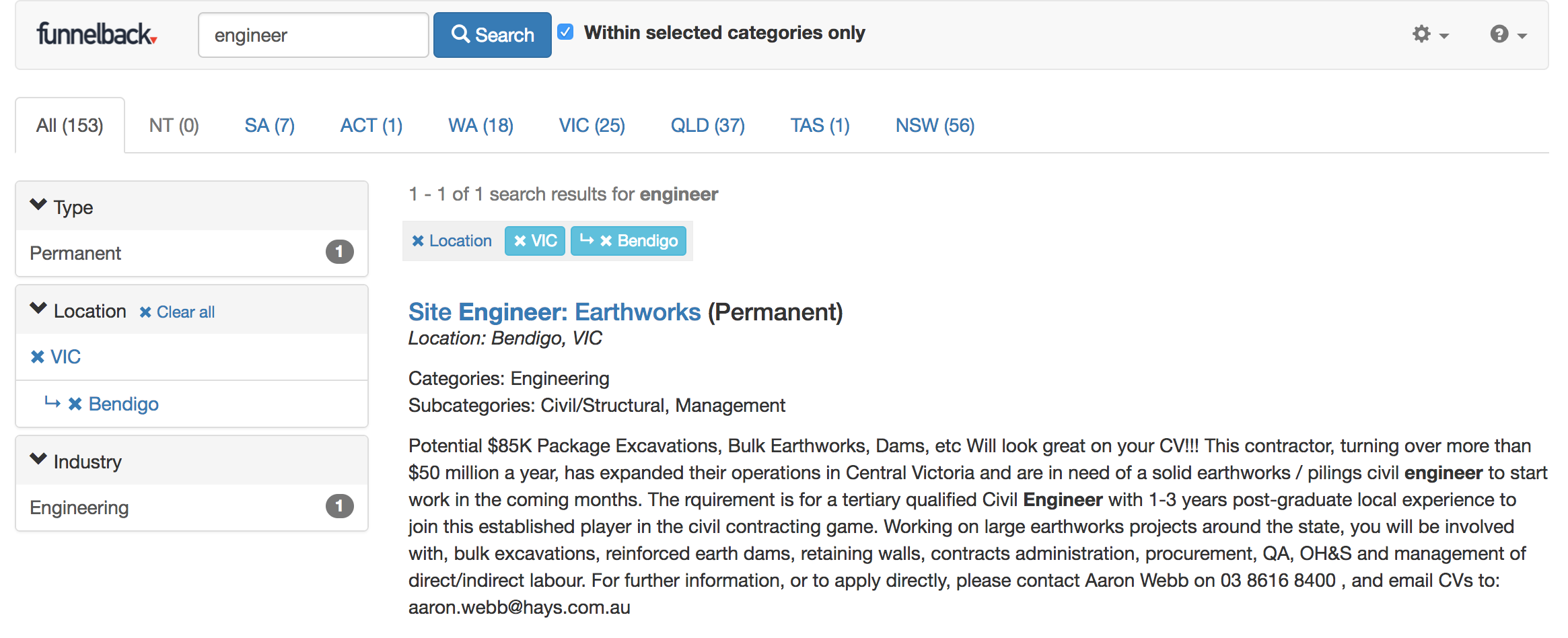
Task: Remove the VIC breadcrumb tag
Action: tap(520, 241)
